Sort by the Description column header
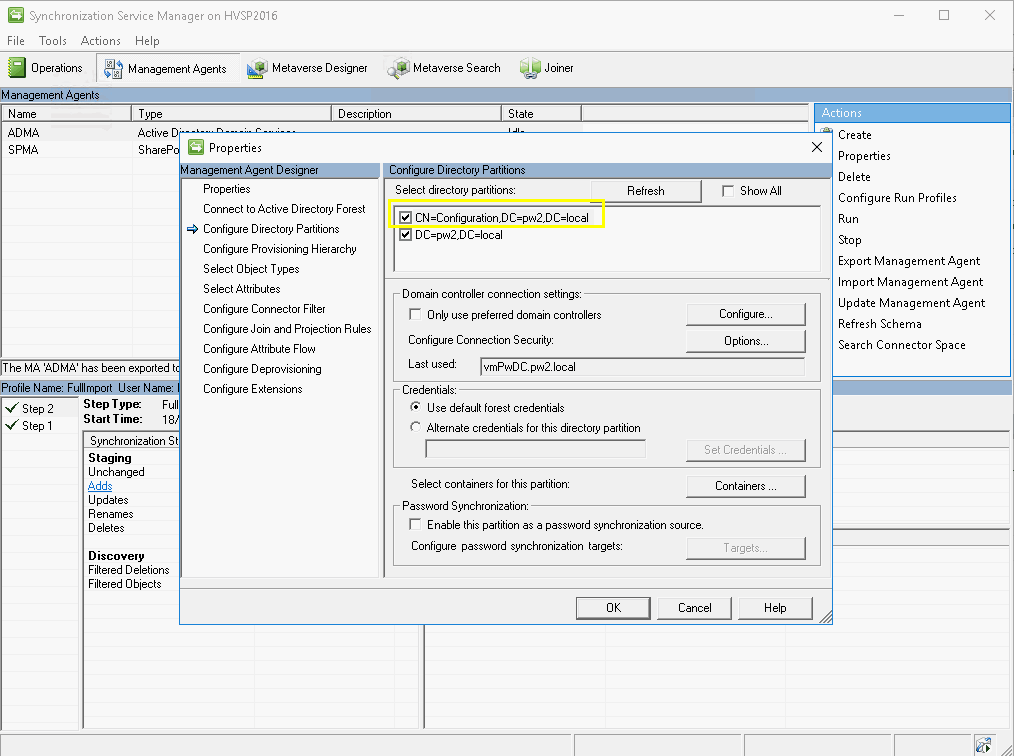The height and width of the screenshot is (756, 1014). click(416, 114)
